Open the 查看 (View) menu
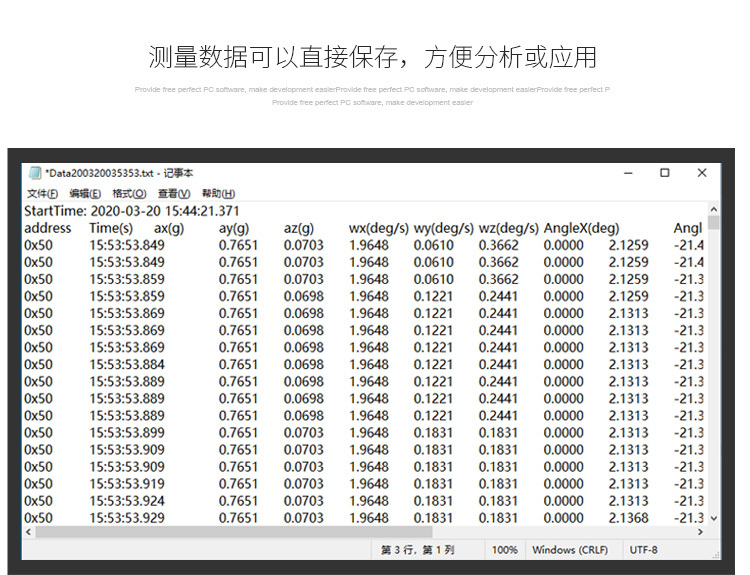Screen dimensions: 750x575 click(174, 193)
